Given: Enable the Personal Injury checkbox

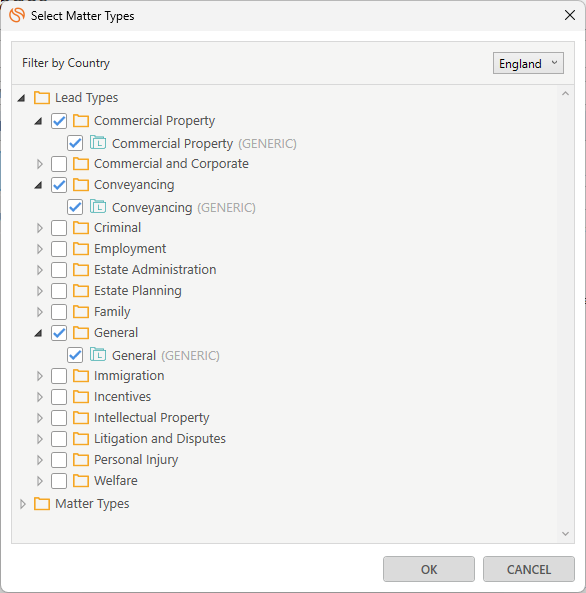Looking at the screenshot, I should pyautogui.click(x=59, y=460).
